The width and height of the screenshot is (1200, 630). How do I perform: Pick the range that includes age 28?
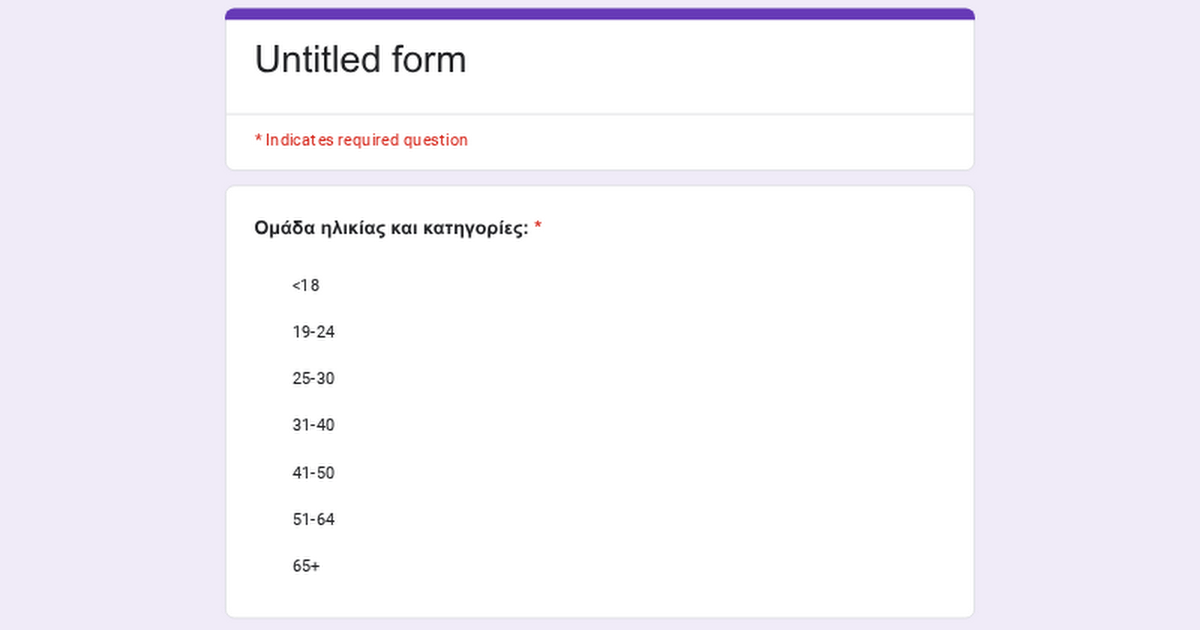point(313,379)
